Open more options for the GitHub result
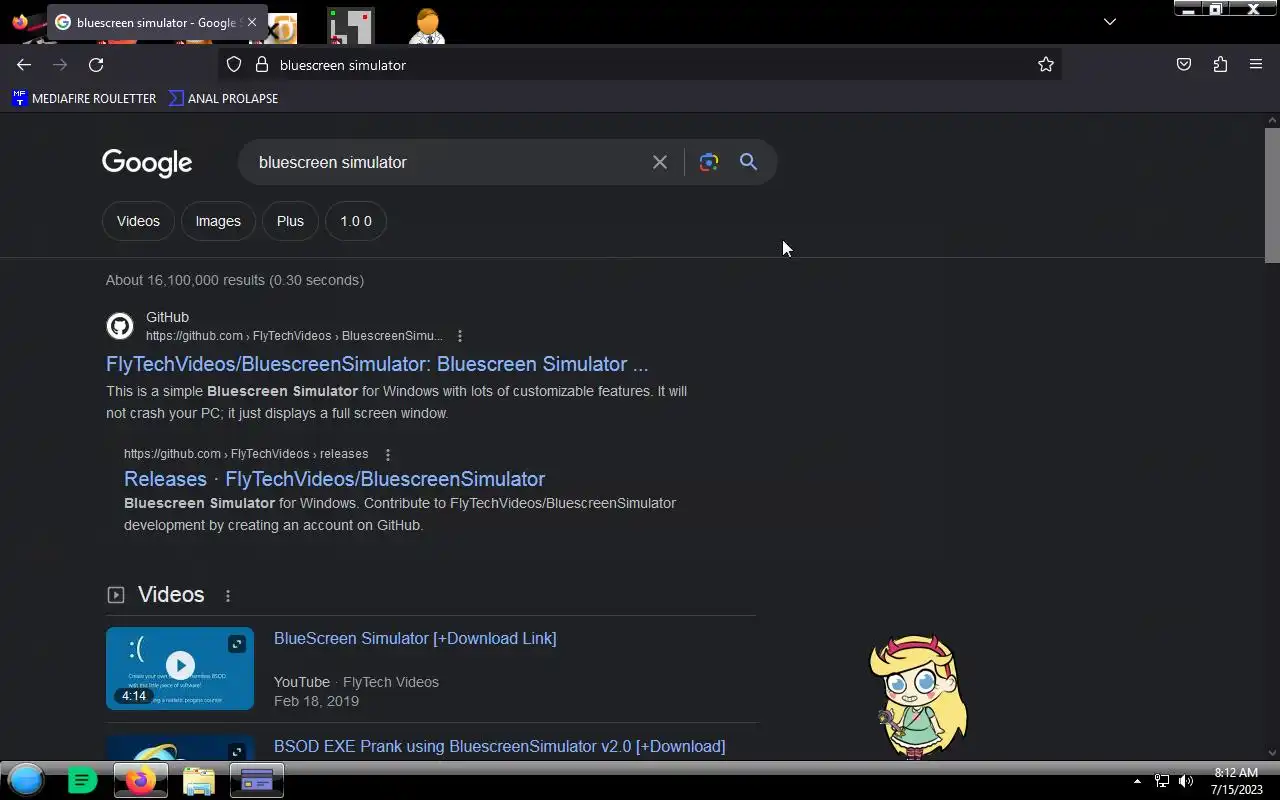This screenshot has height=800, width=1280. coord(460,336)
